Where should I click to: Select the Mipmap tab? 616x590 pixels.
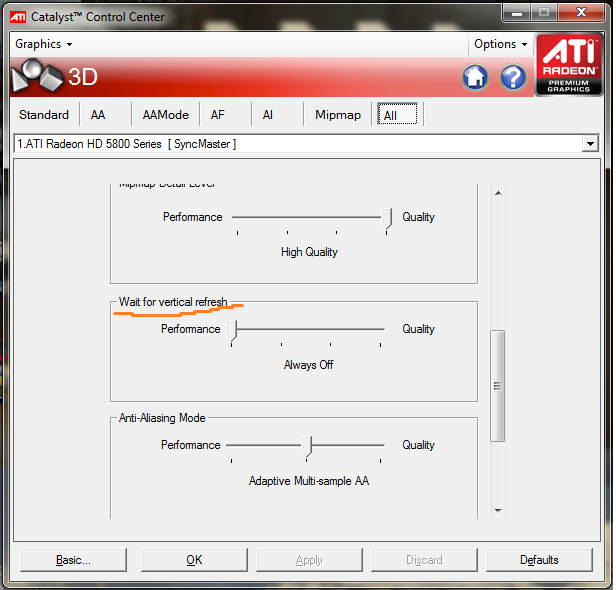coord(338,115)
